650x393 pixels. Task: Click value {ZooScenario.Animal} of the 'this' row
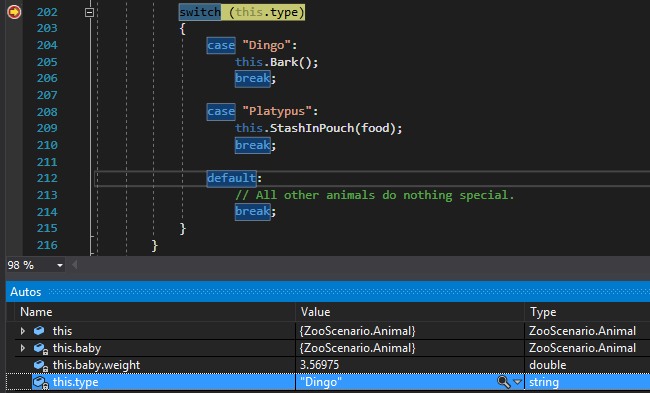click(x=357, y=331)
